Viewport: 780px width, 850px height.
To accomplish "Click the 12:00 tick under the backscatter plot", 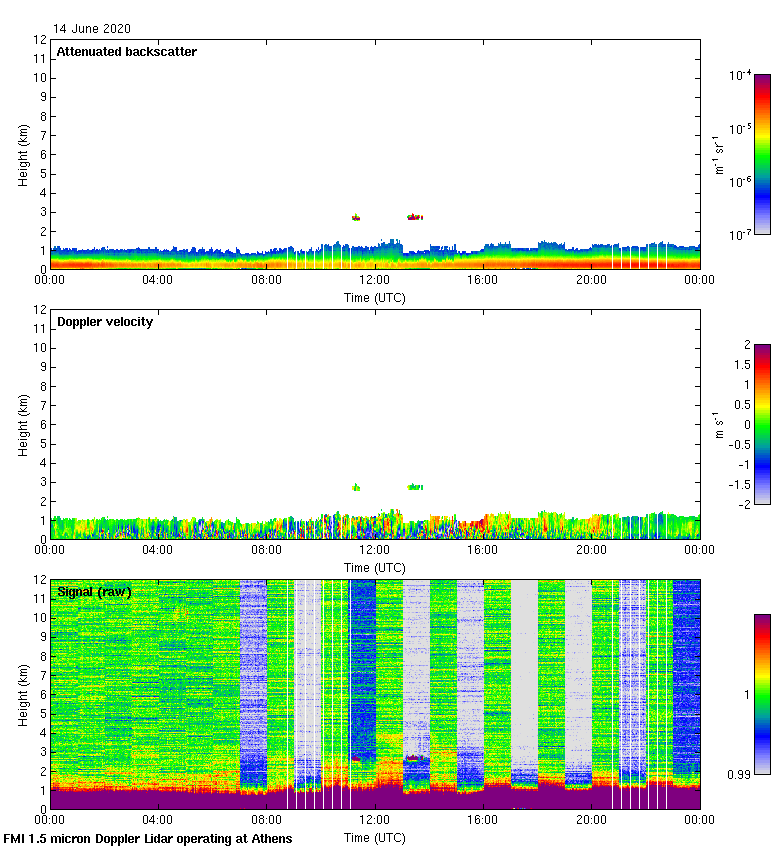I will (x=375, y=281).
